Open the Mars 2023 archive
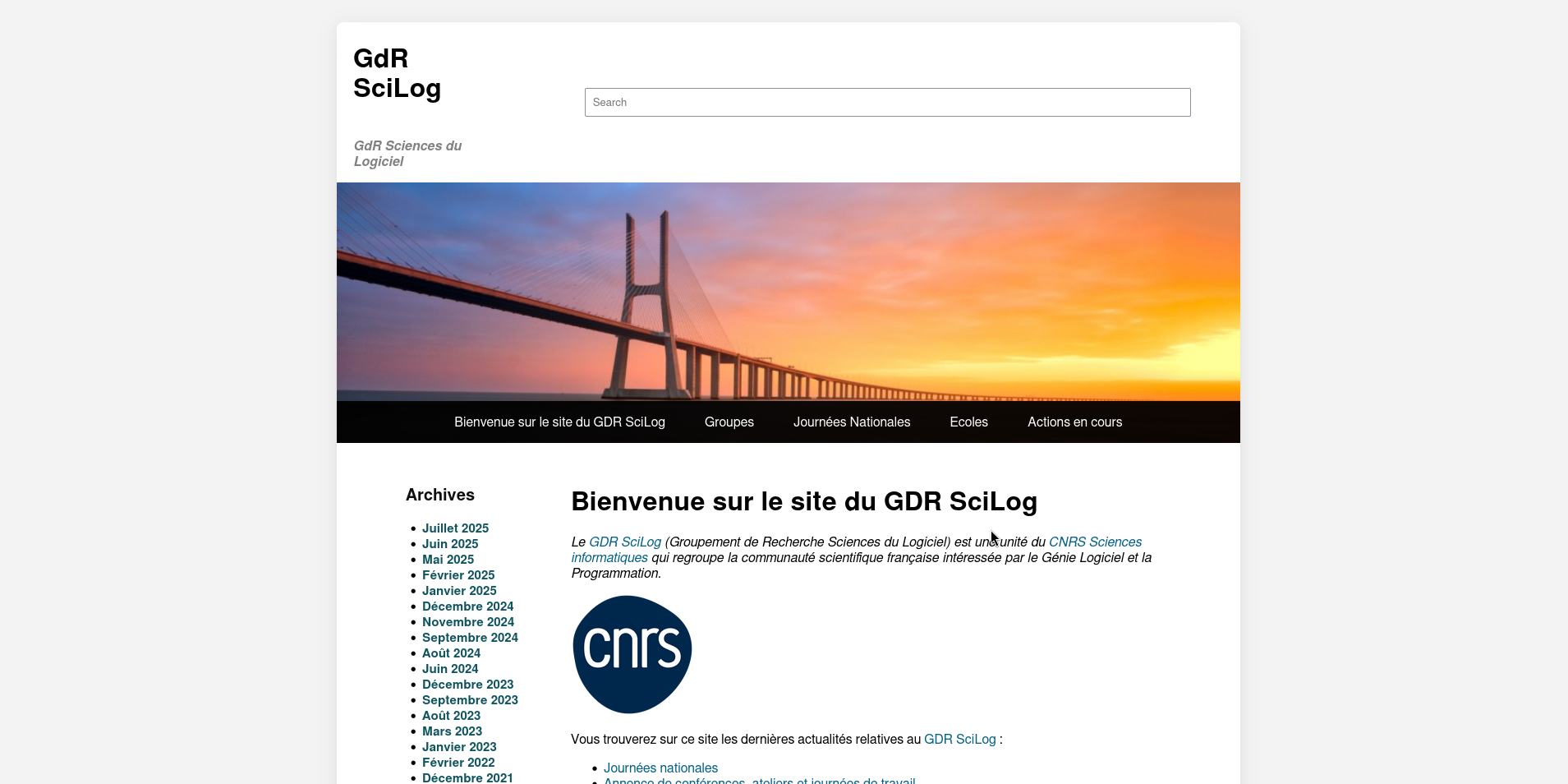 [x=452, y=731]
